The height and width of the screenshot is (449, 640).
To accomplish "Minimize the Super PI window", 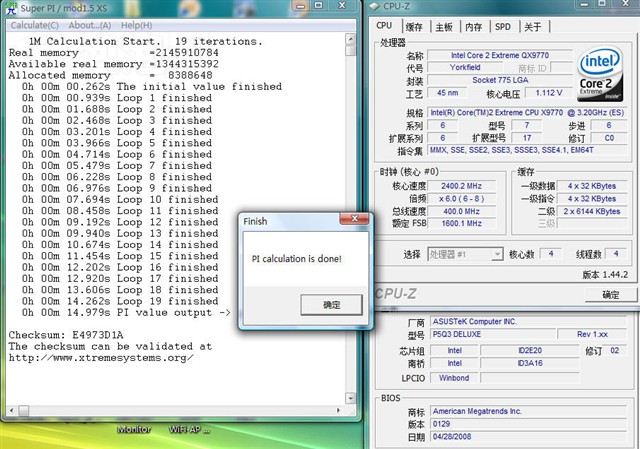I will pyautogui.click(x=301, y=6).
